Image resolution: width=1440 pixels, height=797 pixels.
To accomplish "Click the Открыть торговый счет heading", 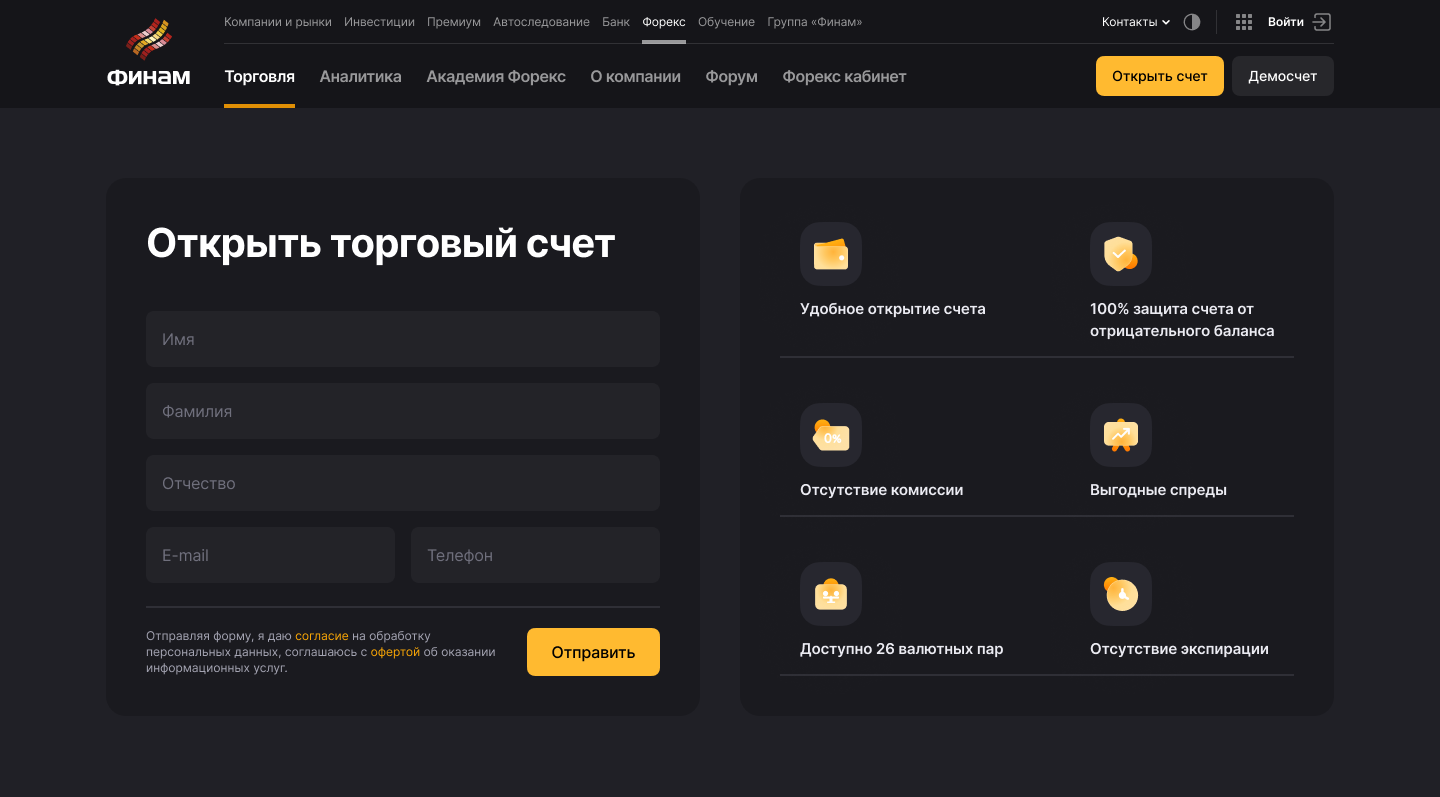I will [381, 243].
